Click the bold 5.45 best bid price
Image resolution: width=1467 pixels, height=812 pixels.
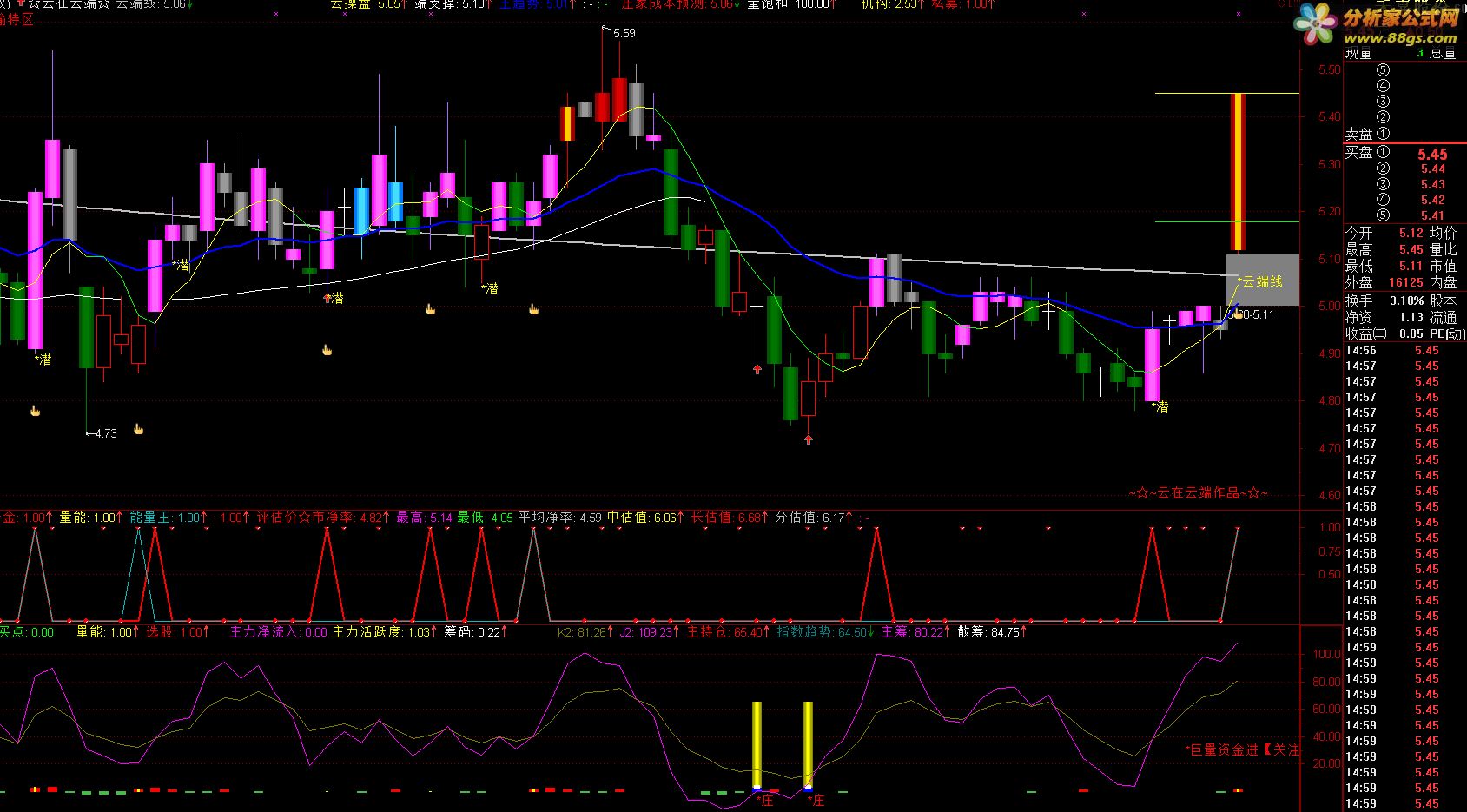point(1432,154)
